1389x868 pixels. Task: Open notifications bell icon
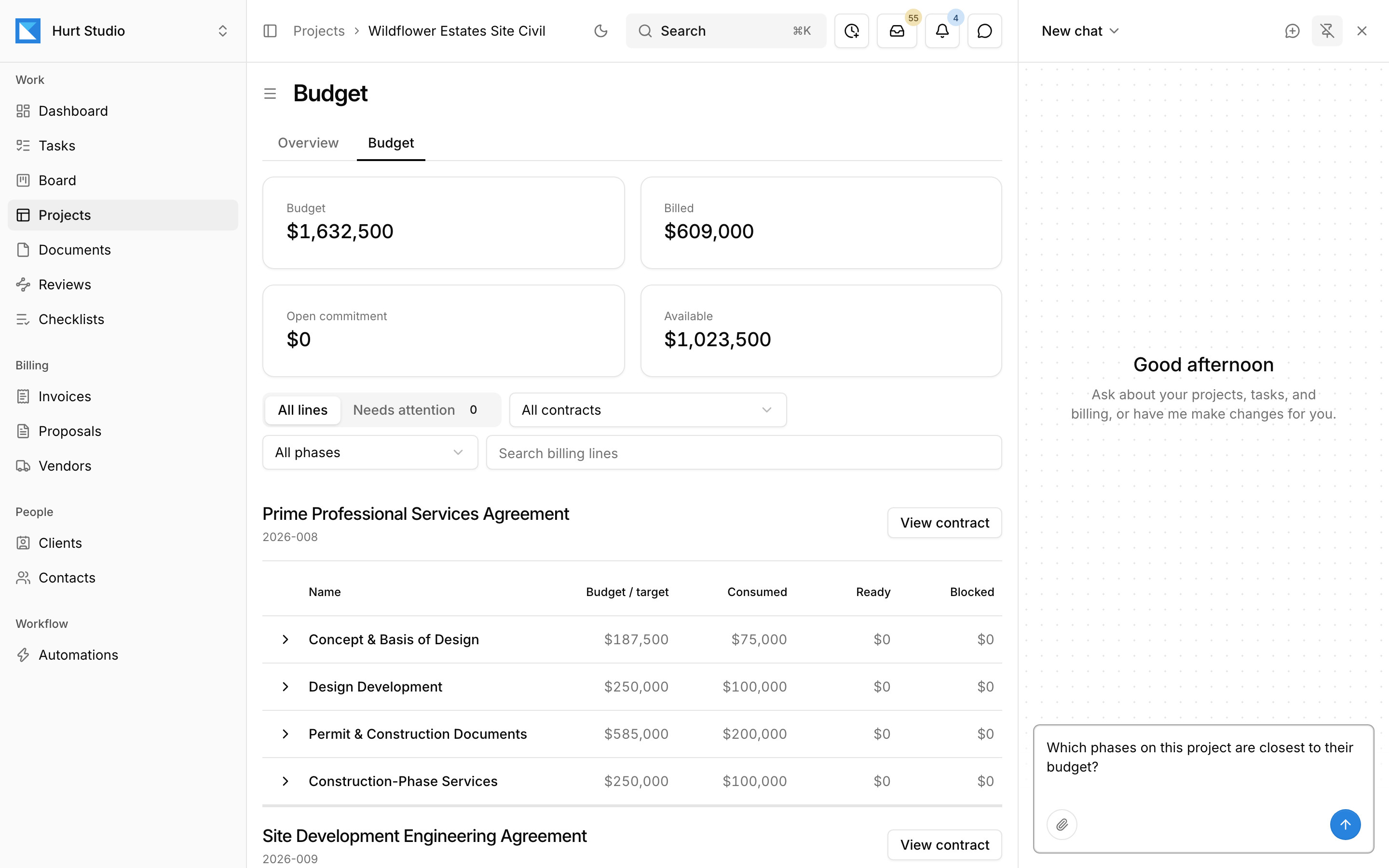(x=942, y=31)
